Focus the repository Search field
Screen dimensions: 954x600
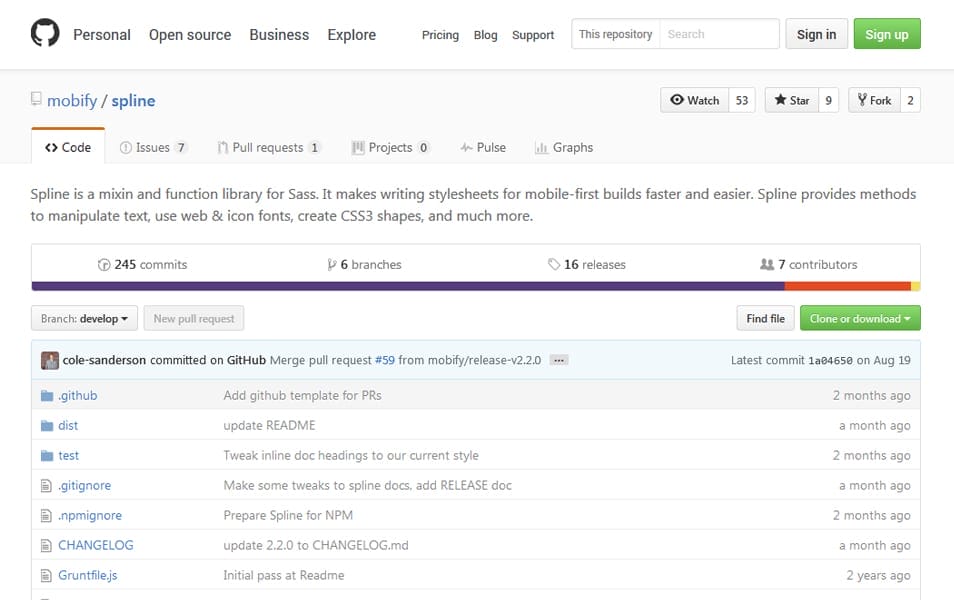(x=719, y=34)
